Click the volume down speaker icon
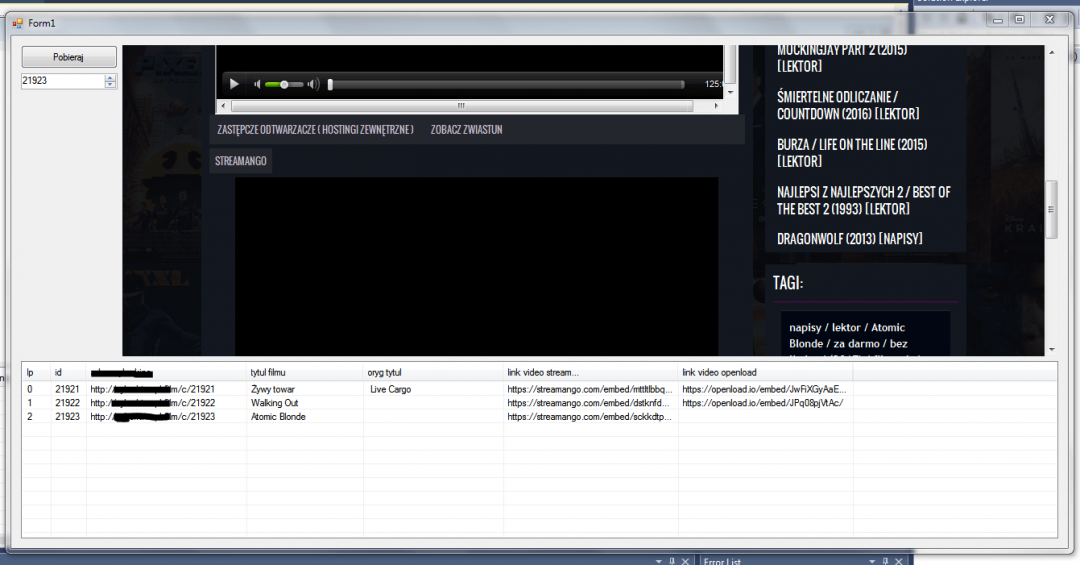This screenshot has width=1080, height=565. (257, 85)
